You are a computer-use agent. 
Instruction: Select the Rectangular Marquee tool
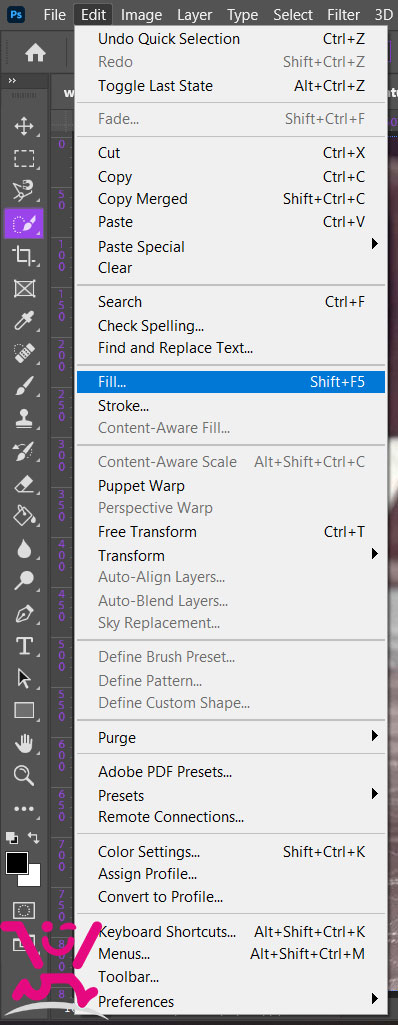click(24, 159)
